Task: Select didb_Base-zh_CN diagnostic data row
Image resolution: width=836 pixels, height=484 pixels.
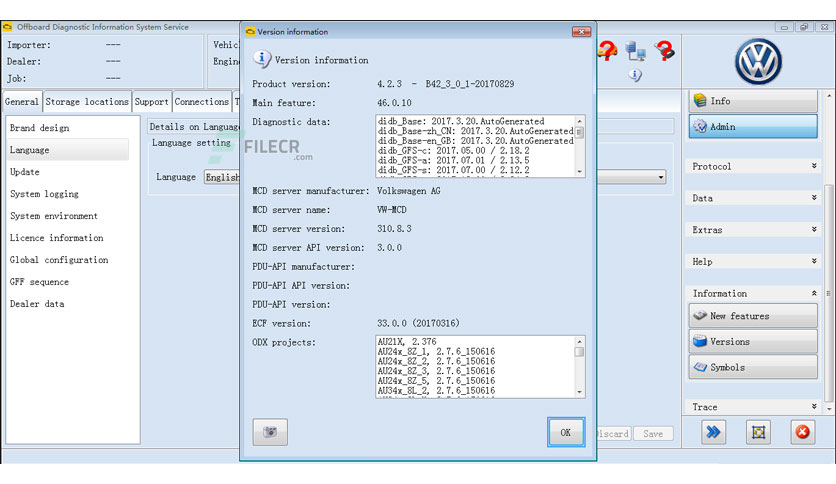Action: [x=476, y=131]
